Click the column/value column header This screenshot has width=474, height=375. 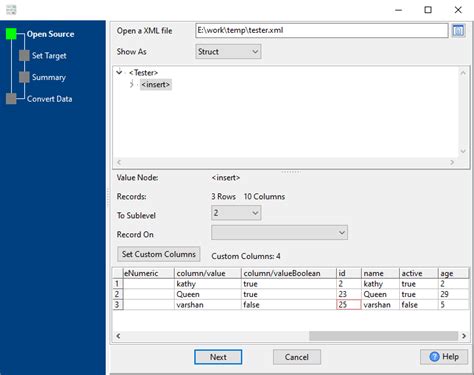click(x=208, y=273)
